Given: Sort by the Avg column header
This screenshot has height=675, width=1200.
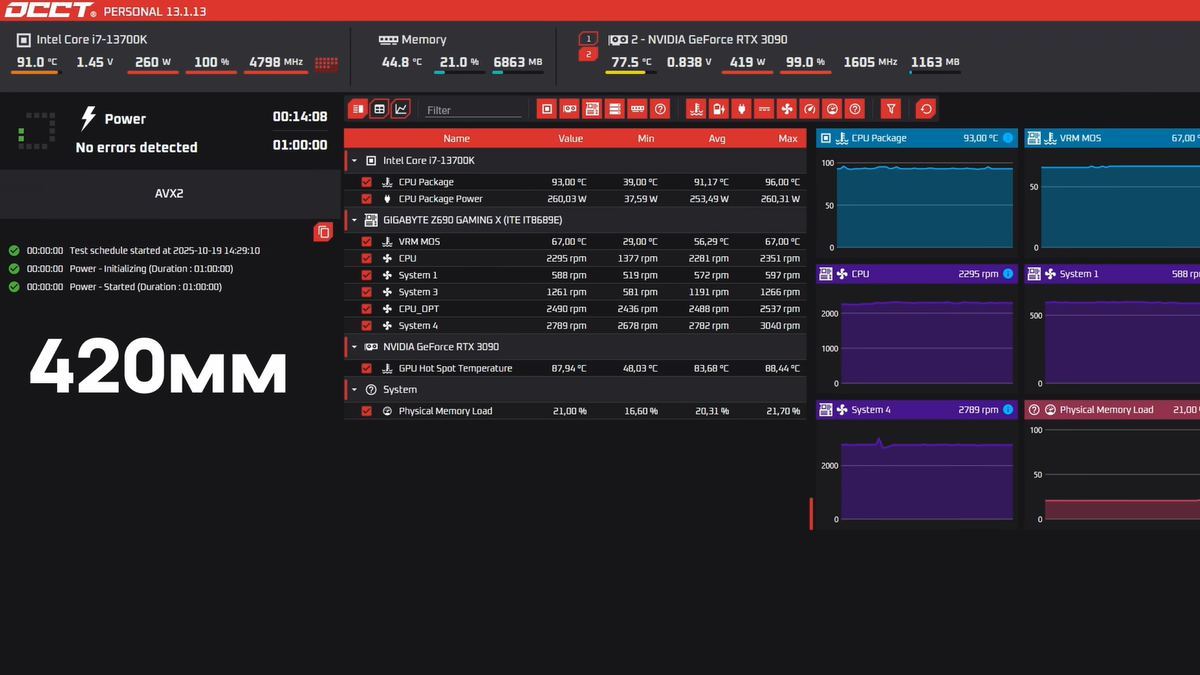Looking at the screenshot, I should (x=717, y=139).
